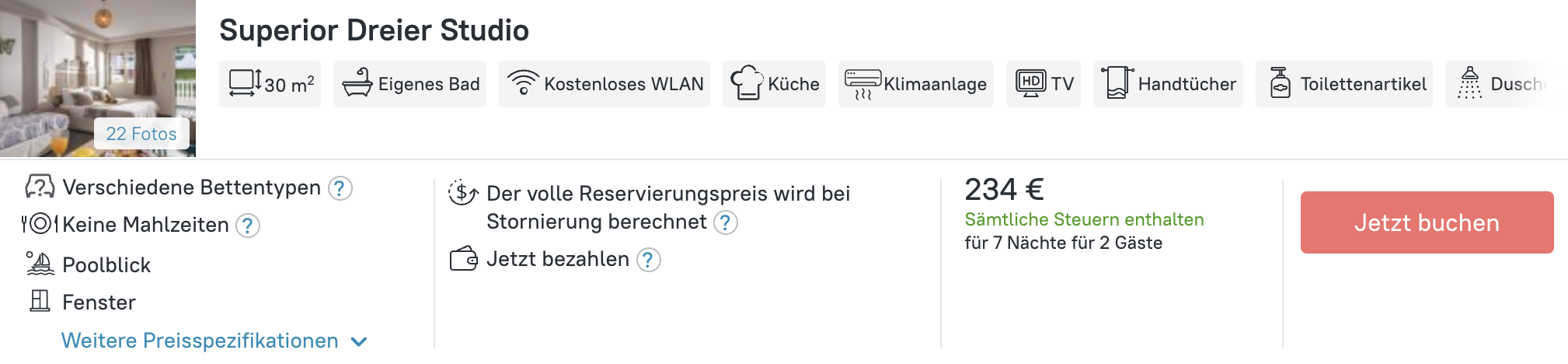Open the Superior Dreier Studio room photo
This screenshot has height=364, width=1568.
click(98, 79)
